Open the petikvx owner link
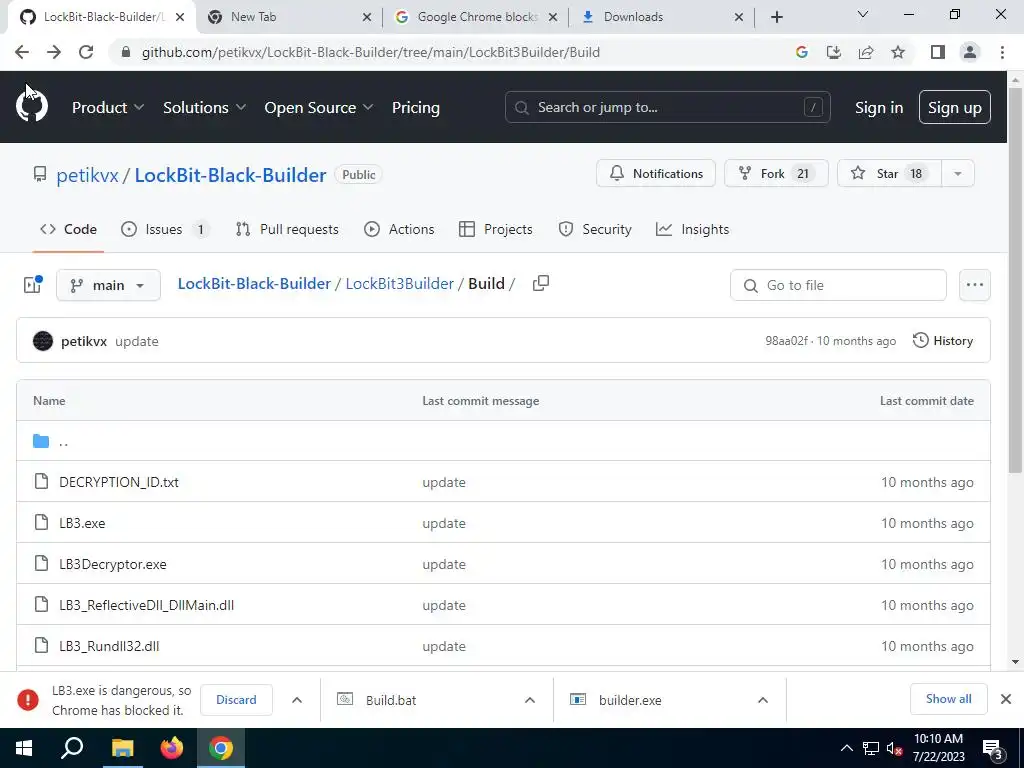 point(88,175)
